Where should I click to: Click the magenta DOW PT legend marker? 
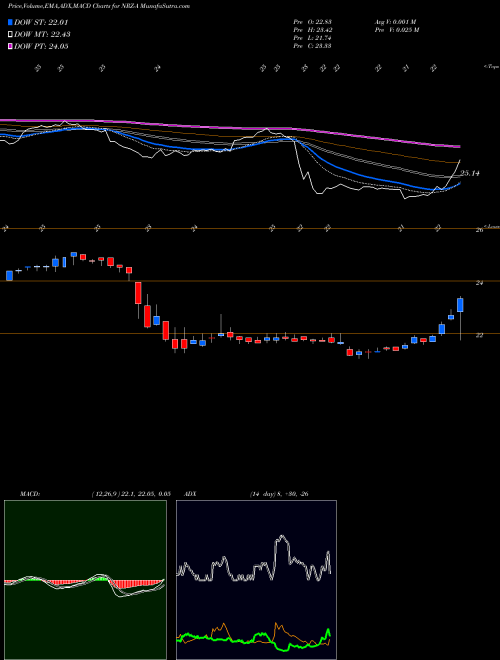pyautogui.click(x=11, y=46)
